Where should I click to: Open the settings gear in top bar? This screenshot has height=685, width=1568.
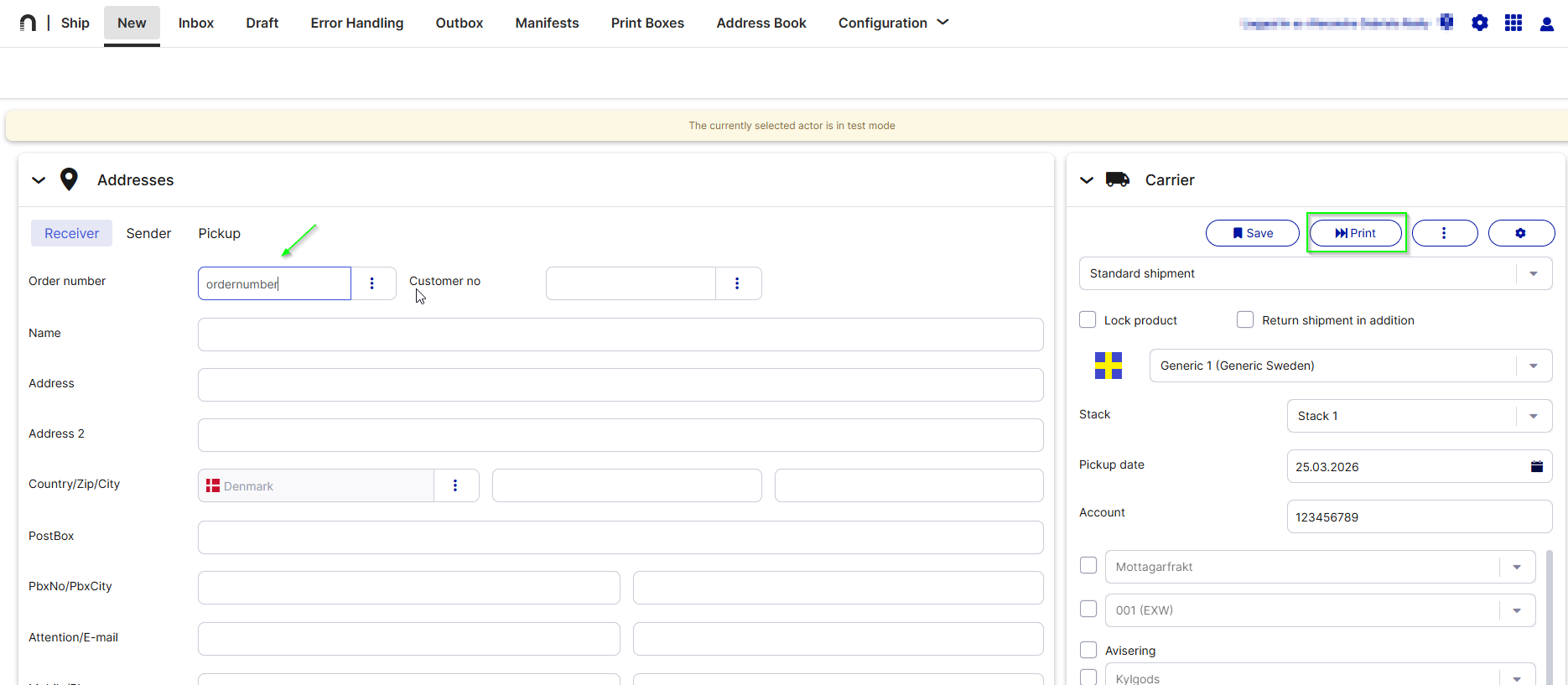1480,23
